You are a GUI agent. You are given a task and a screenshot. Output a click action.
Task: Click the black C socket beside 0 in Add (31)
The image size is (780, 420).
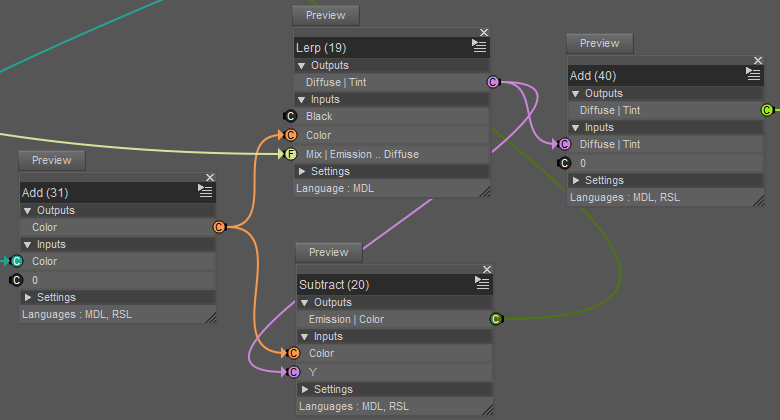click(16, 280)
